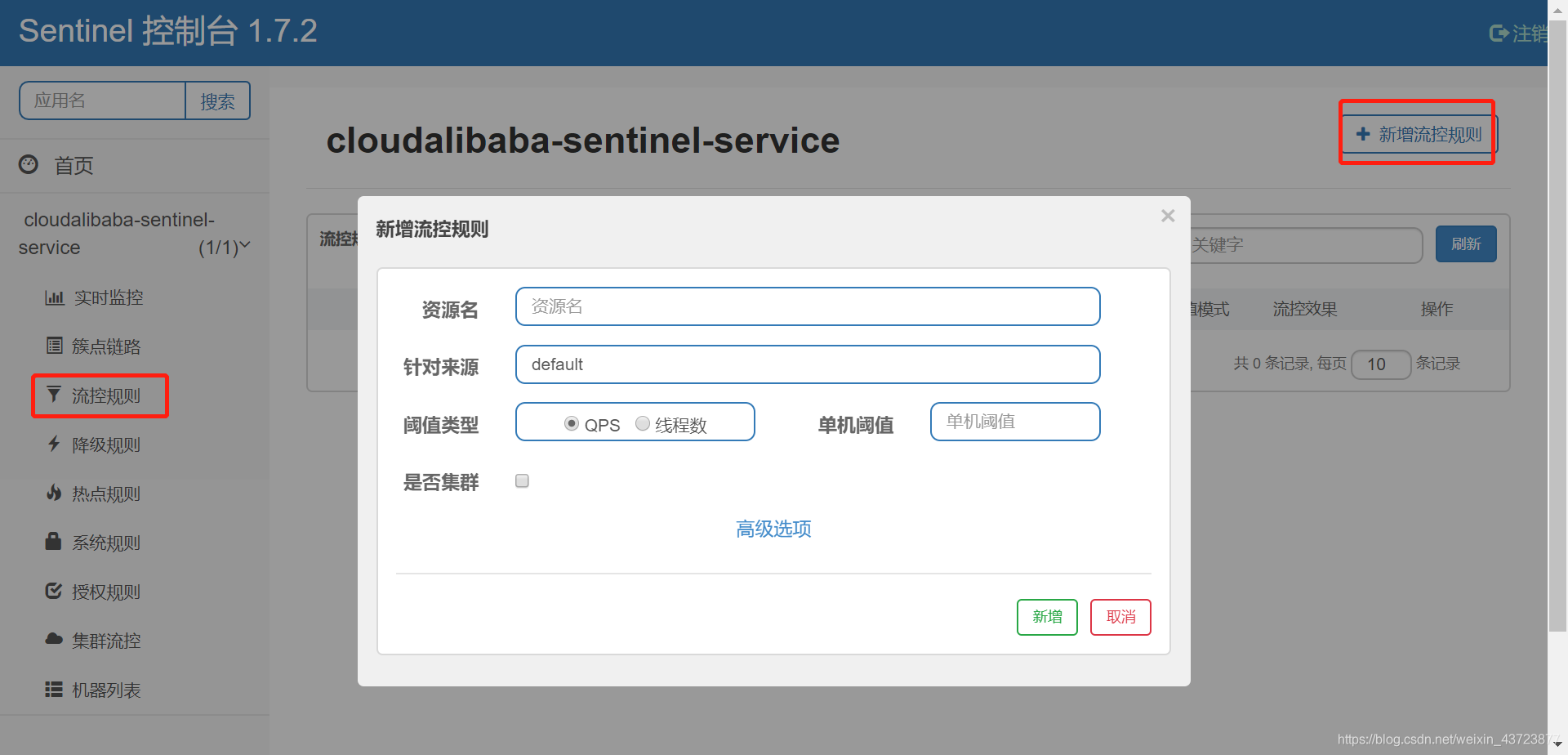This screenshot has width=1568, height=755.
Task: Click the check-square icon for 授权规则
Action: (x=54, y=591)
